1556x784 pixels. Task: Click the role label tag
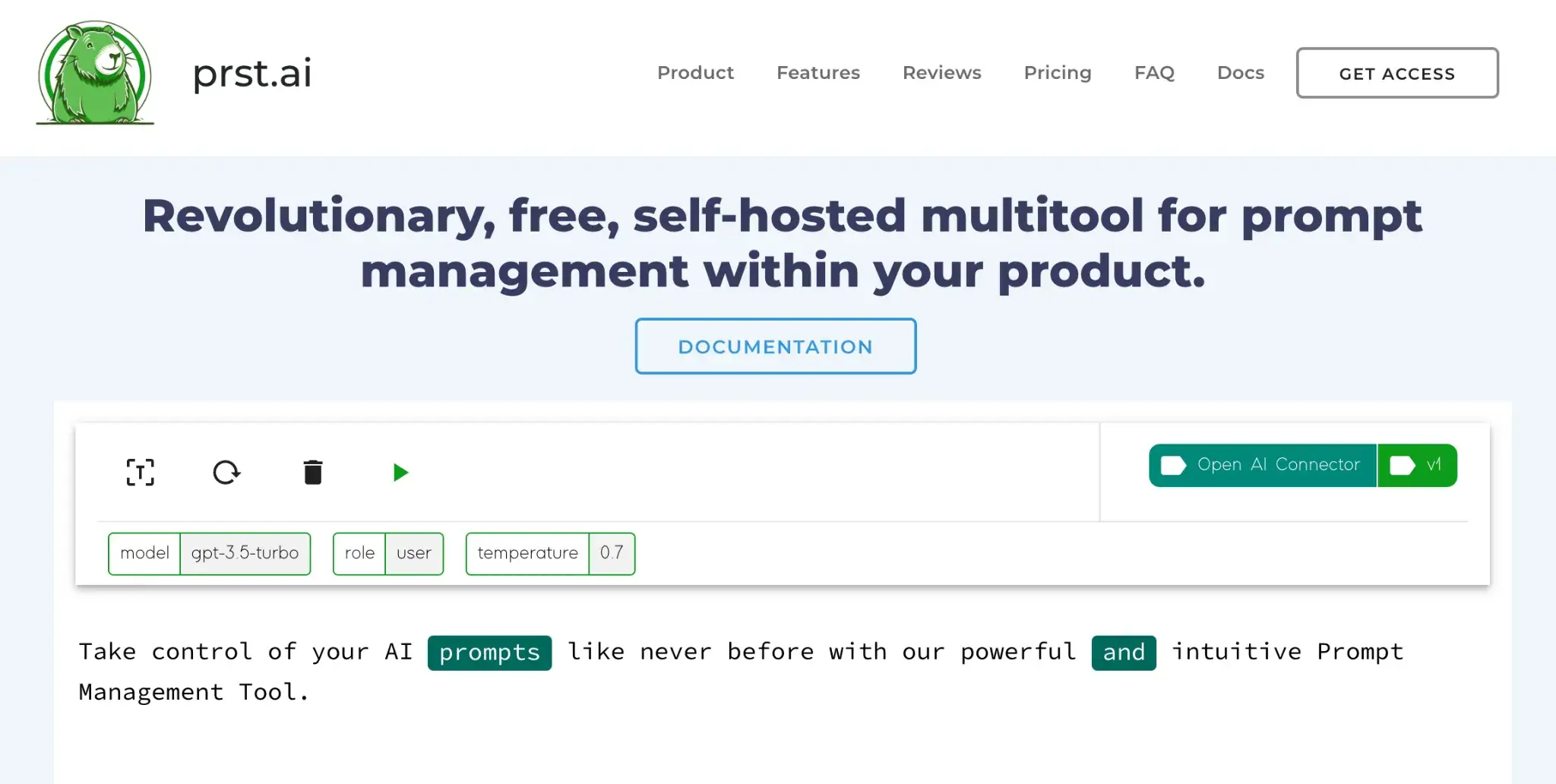click(x=359, y=553)
